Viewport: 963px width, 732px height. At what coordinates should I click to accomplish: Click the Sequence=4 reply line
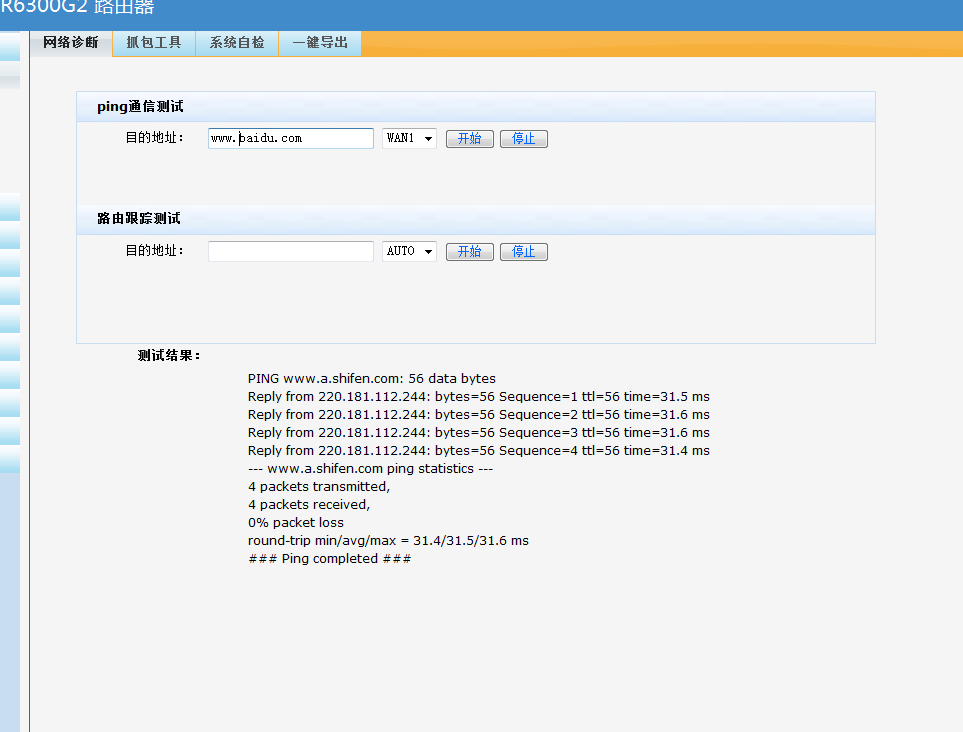point(478,451)
